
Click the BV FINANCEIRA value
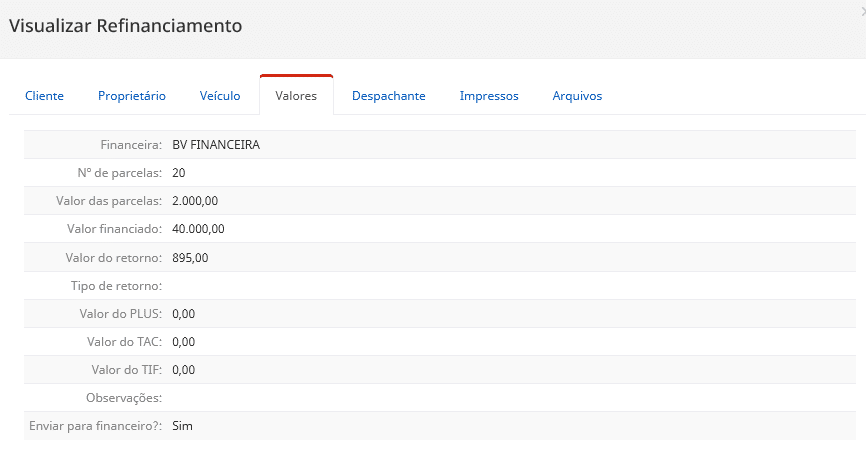point(216,145)
